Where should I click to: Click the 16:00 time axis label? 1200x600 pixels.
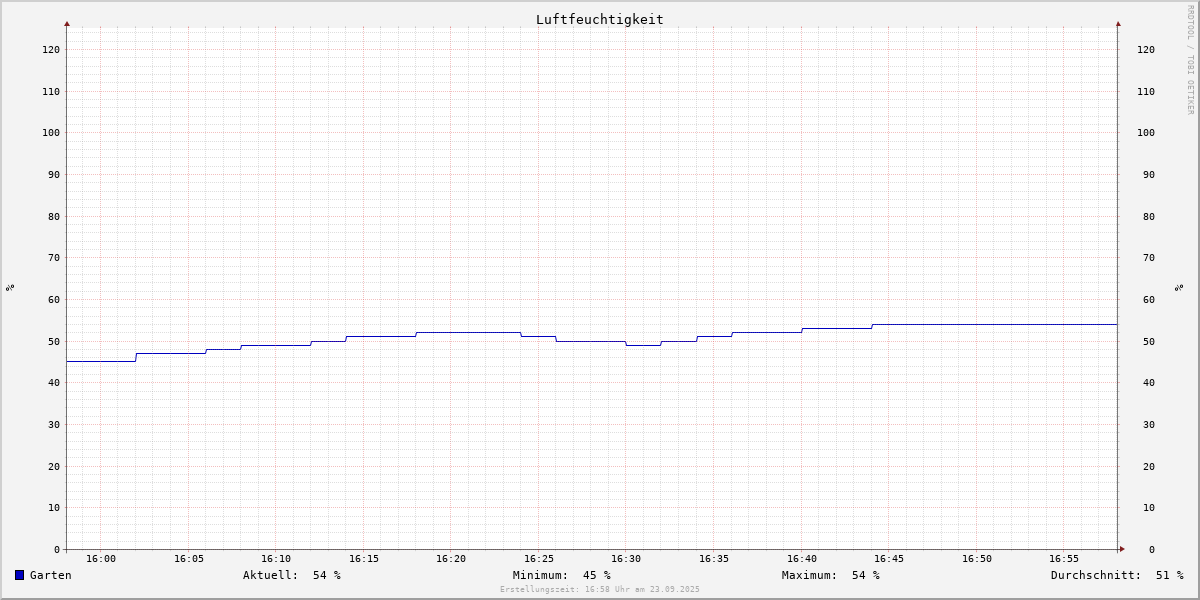click(x=101, y=559)
